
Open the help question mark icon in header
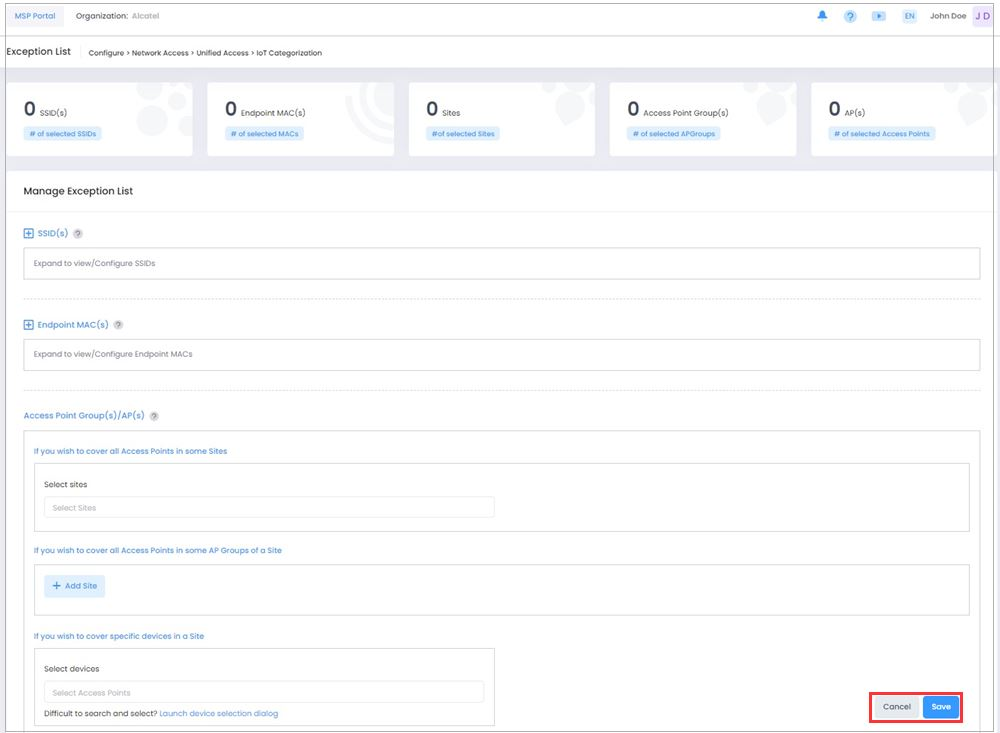pos(850,17)
